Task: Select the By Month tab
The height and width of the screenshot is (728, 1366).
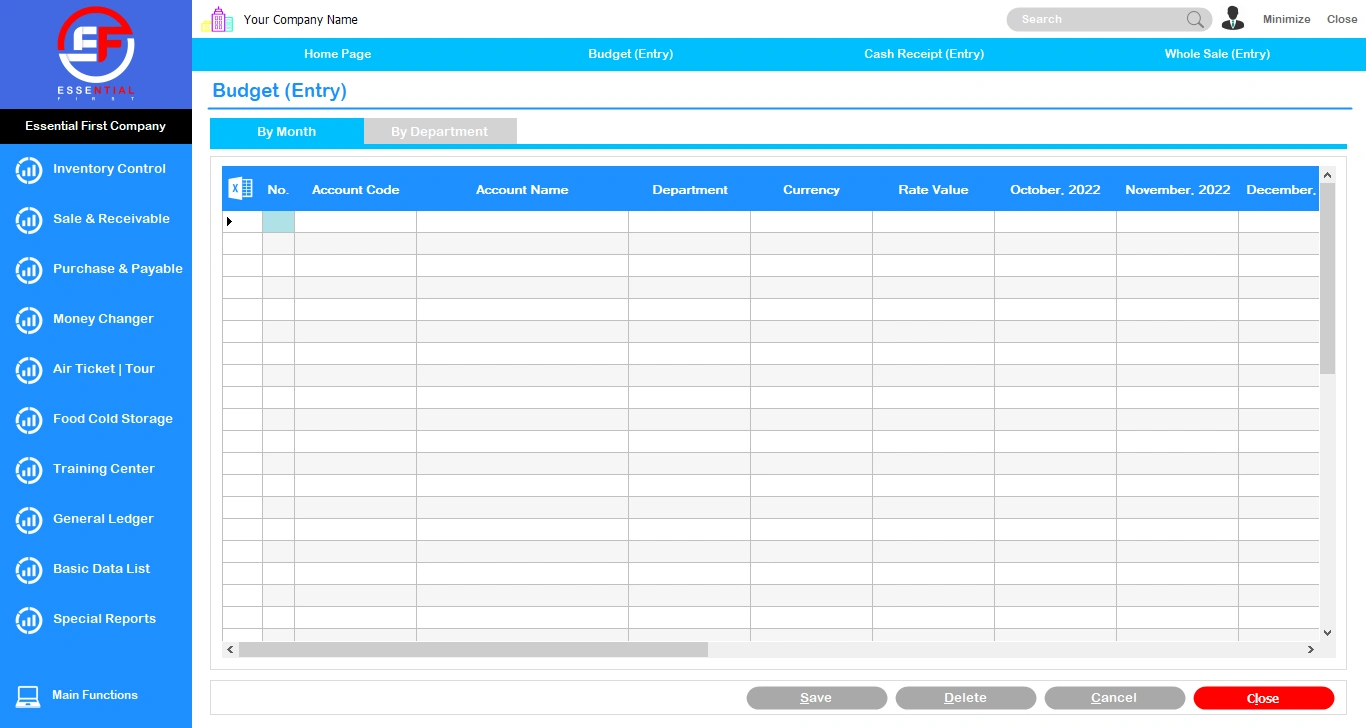Action: click(286, 131)
